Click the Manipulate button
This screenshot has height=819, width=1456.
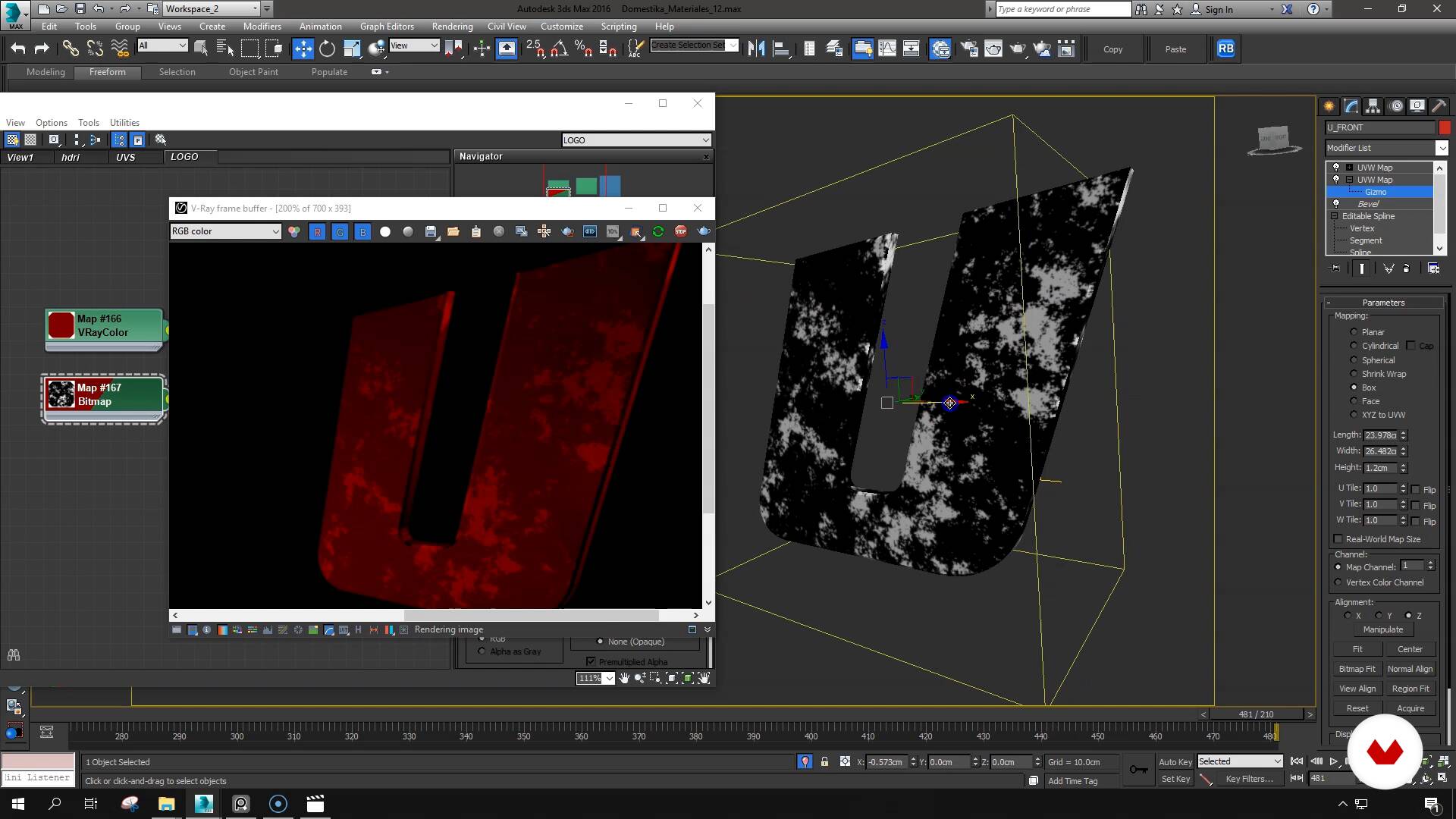1382,629
